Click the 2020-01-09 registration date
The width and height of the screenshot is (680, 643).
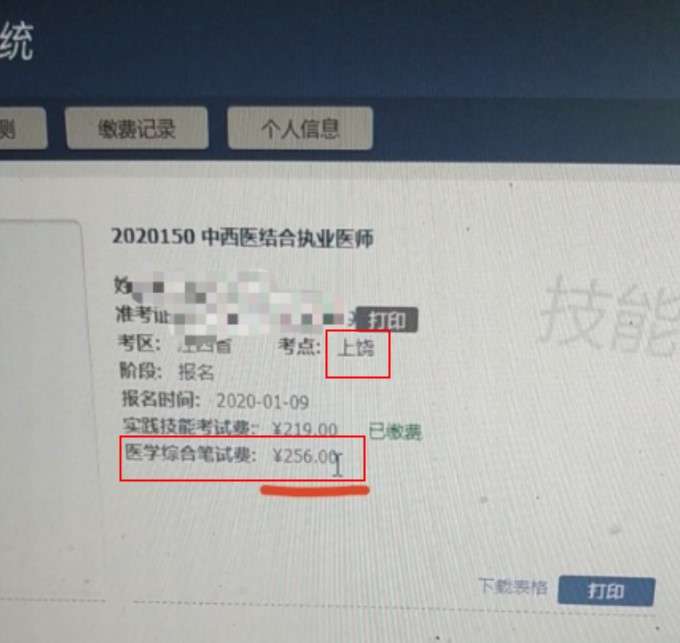tap(262, 401)
